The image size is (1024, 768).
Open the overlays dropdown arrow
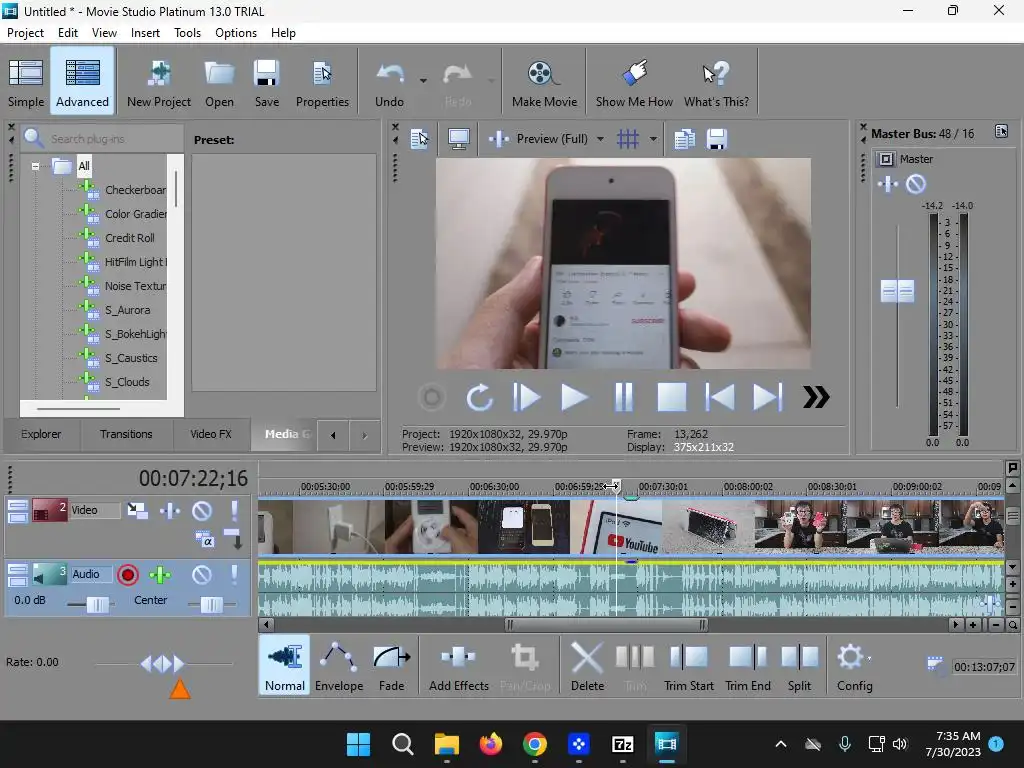pyautogui.click(x=653, y=139)
